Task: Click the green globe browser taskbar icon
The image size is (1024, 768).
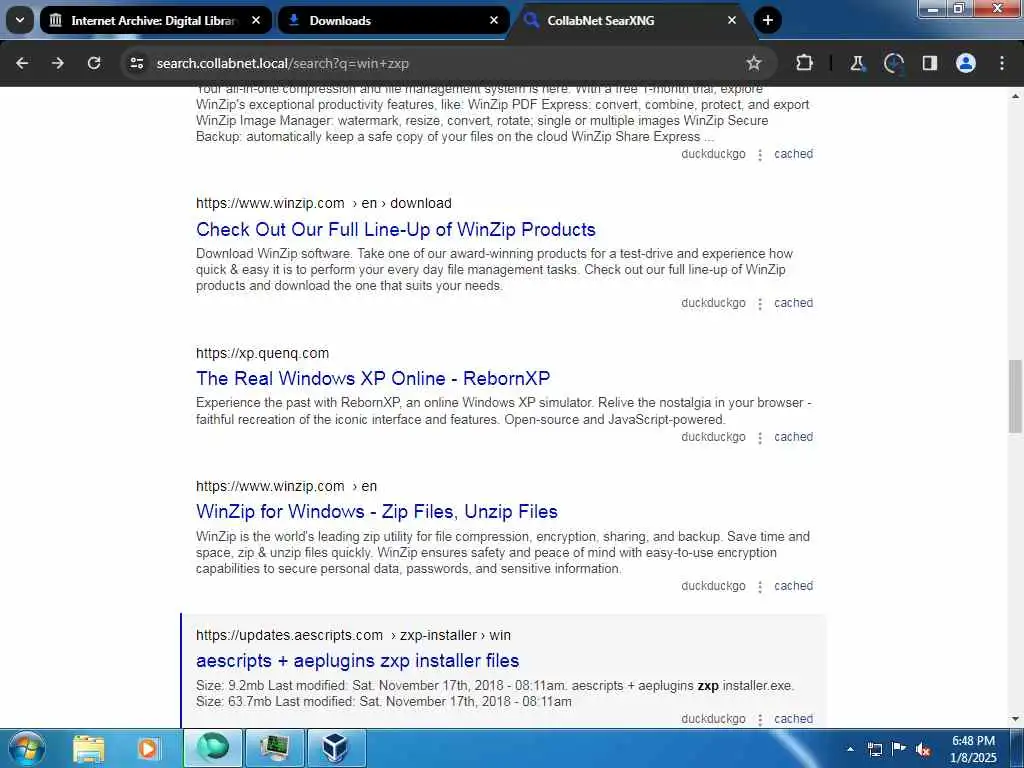Action: (213, 748)
